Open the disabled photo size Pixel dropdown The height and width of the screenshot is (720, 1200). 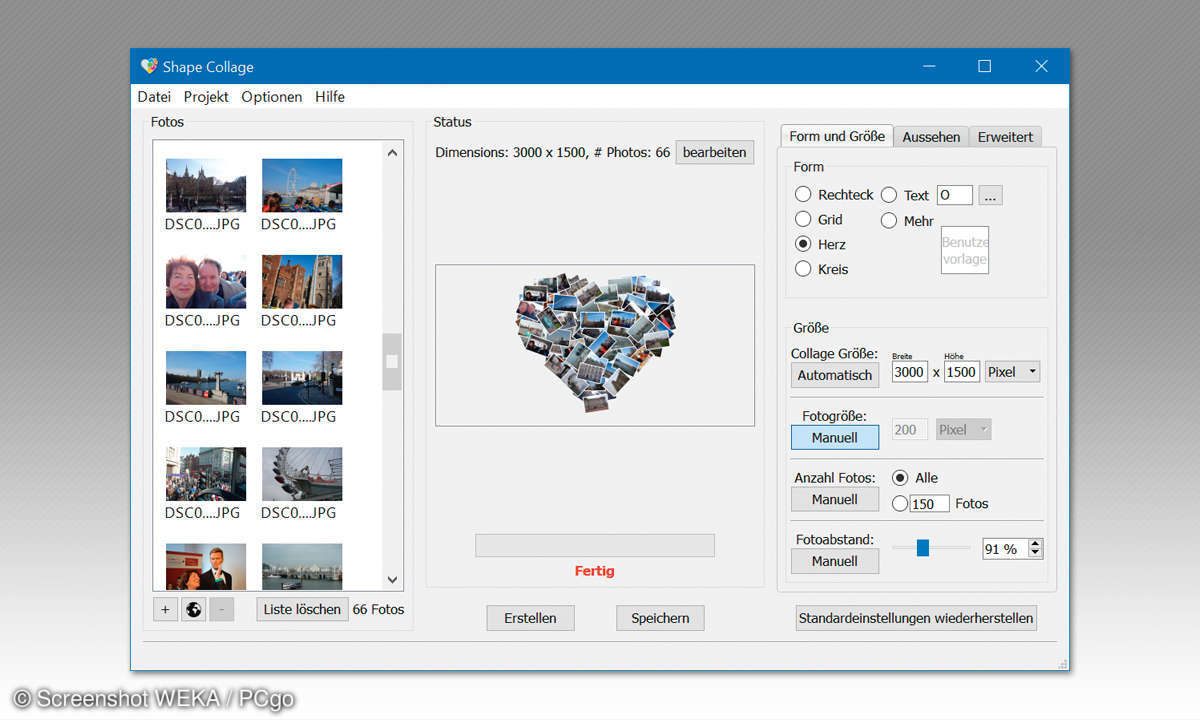(964, 429)
